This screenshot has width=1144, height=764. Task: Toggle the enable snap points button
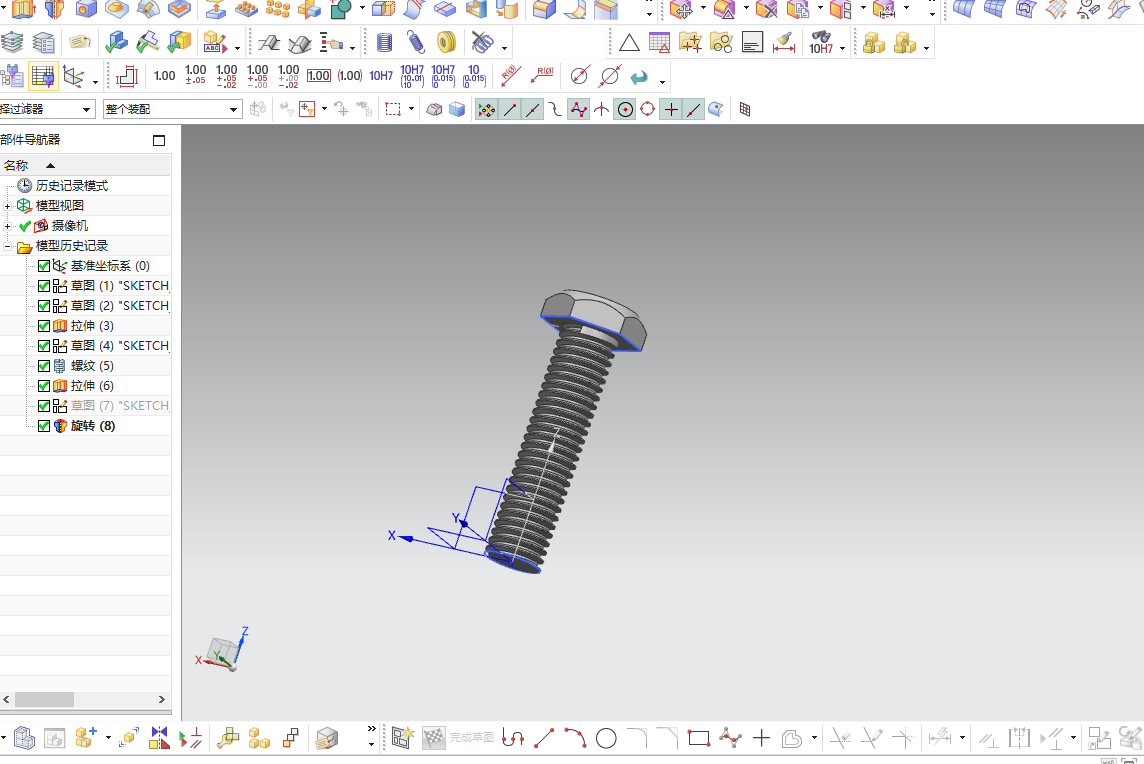486,109
